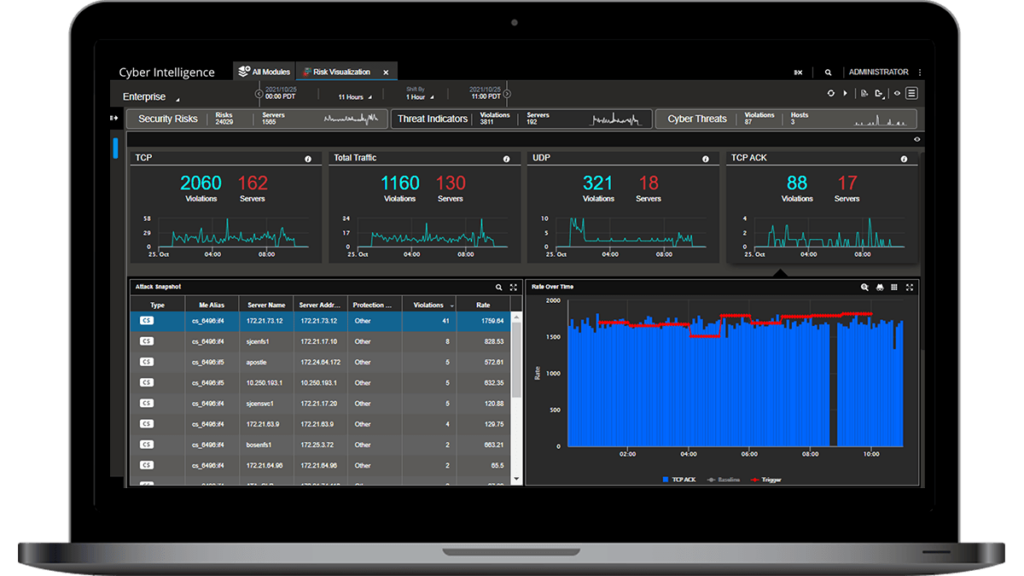
Task: Select the row with server bosenfs1
Action: coord(320,445)
